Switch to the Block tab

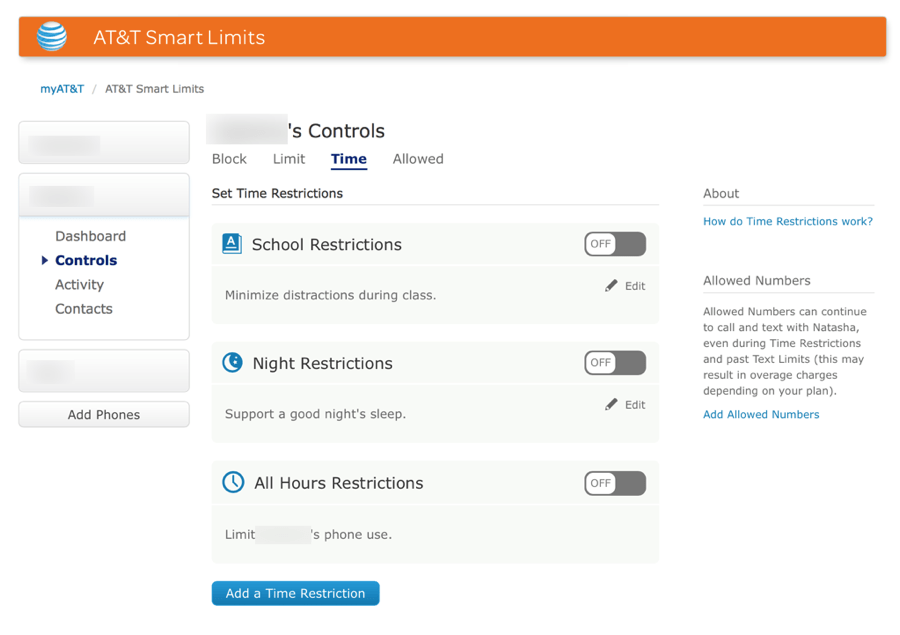pyautogui.click(x=229, y=159)
